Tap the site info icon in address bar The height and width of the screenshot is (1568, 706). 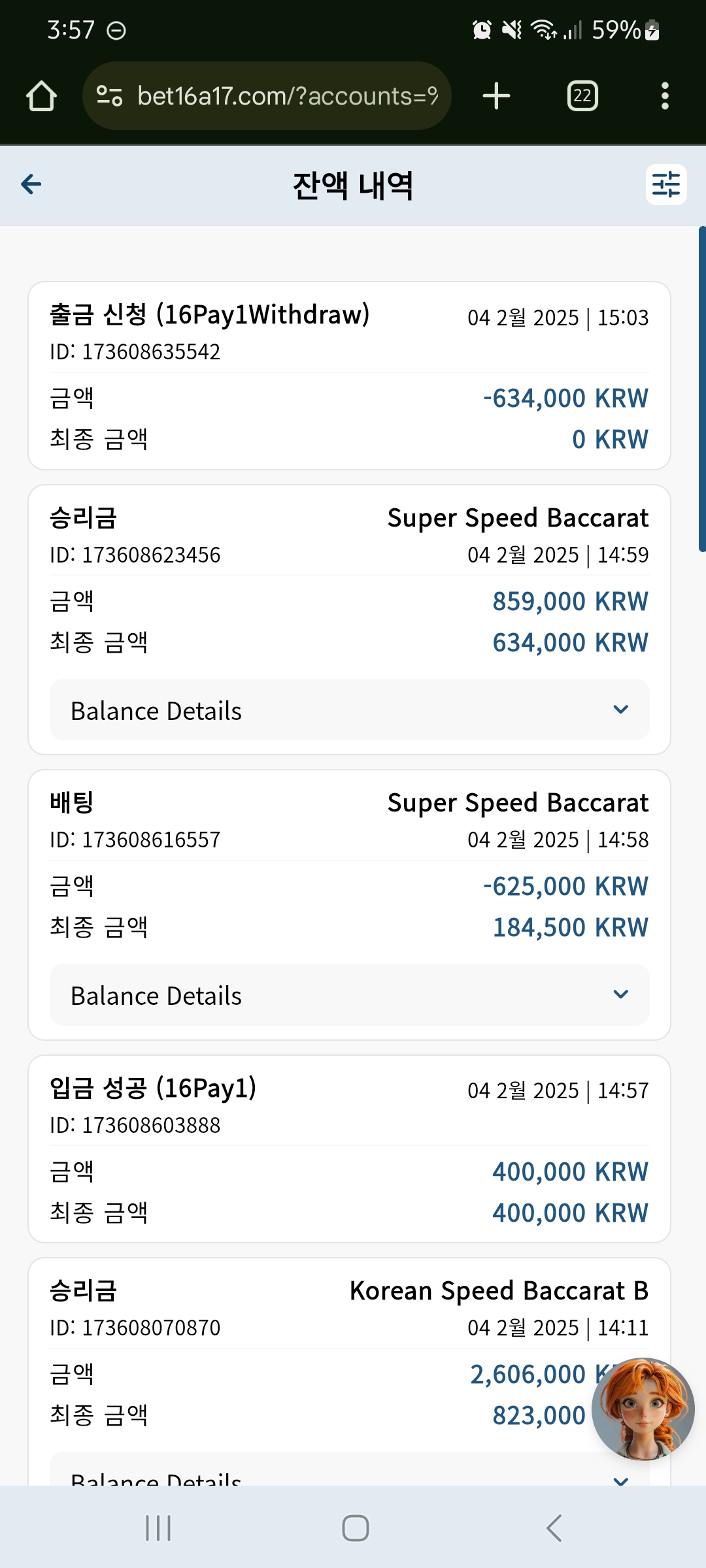click(x=109, y=96)
